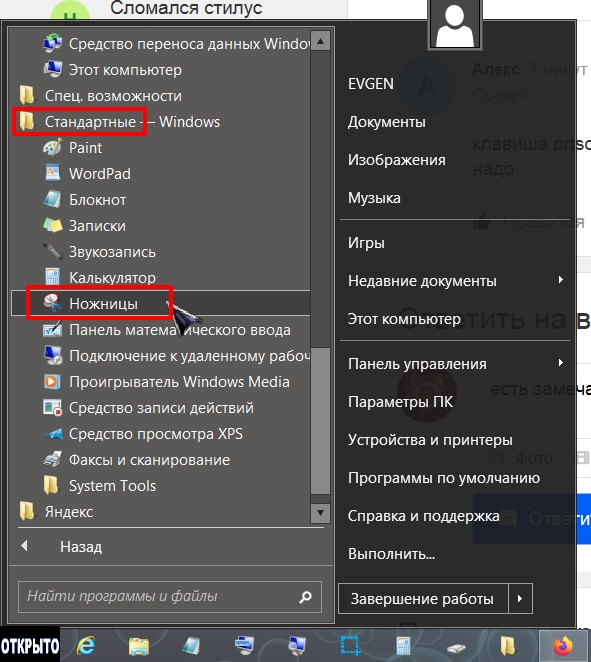Viewport: 591px width, 662px height.
Task: Open Документы in the right pane
Action: pos(387,122)
